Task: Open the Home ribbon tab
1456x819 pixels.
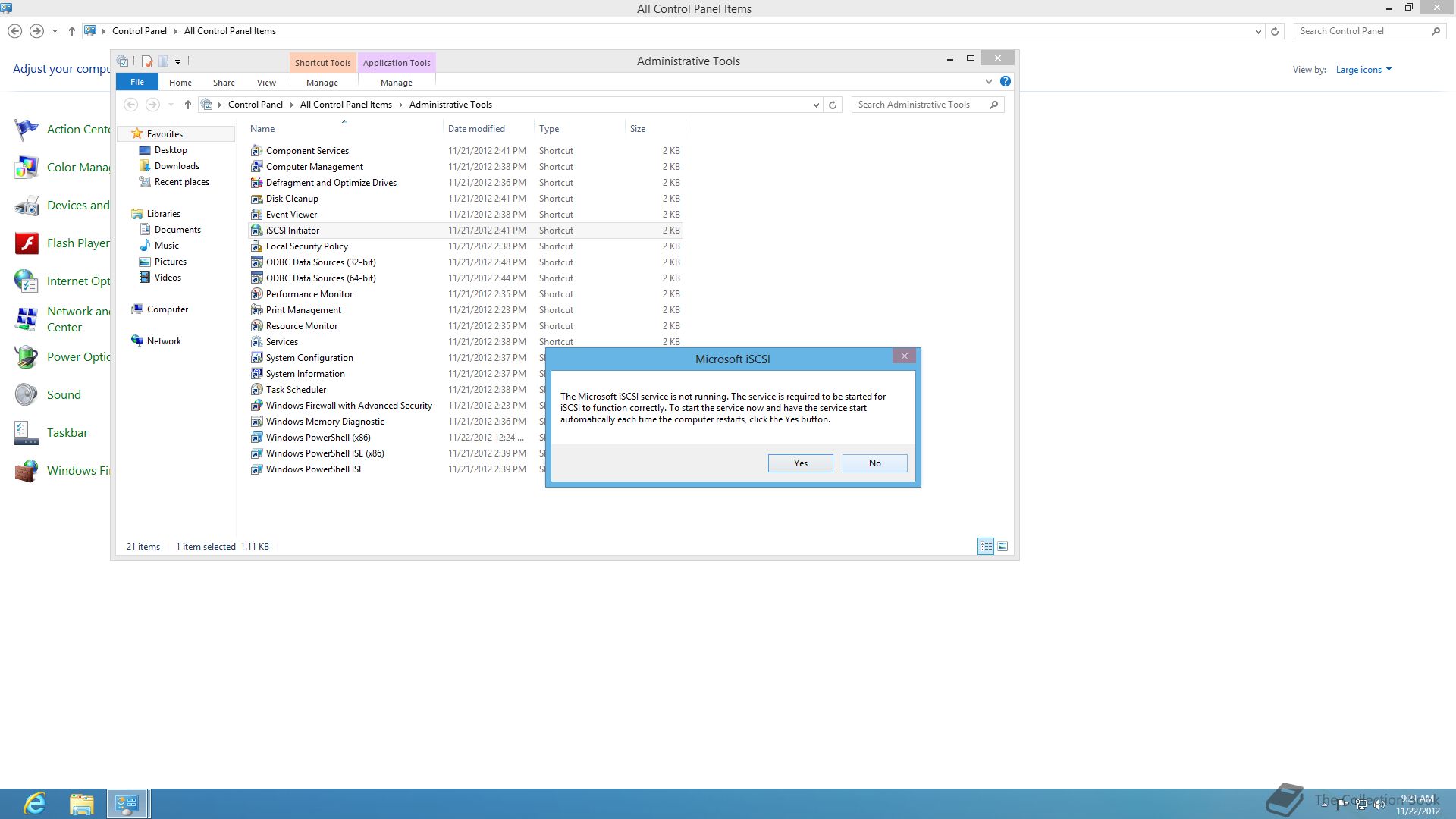Action: [x=180, y=83]
